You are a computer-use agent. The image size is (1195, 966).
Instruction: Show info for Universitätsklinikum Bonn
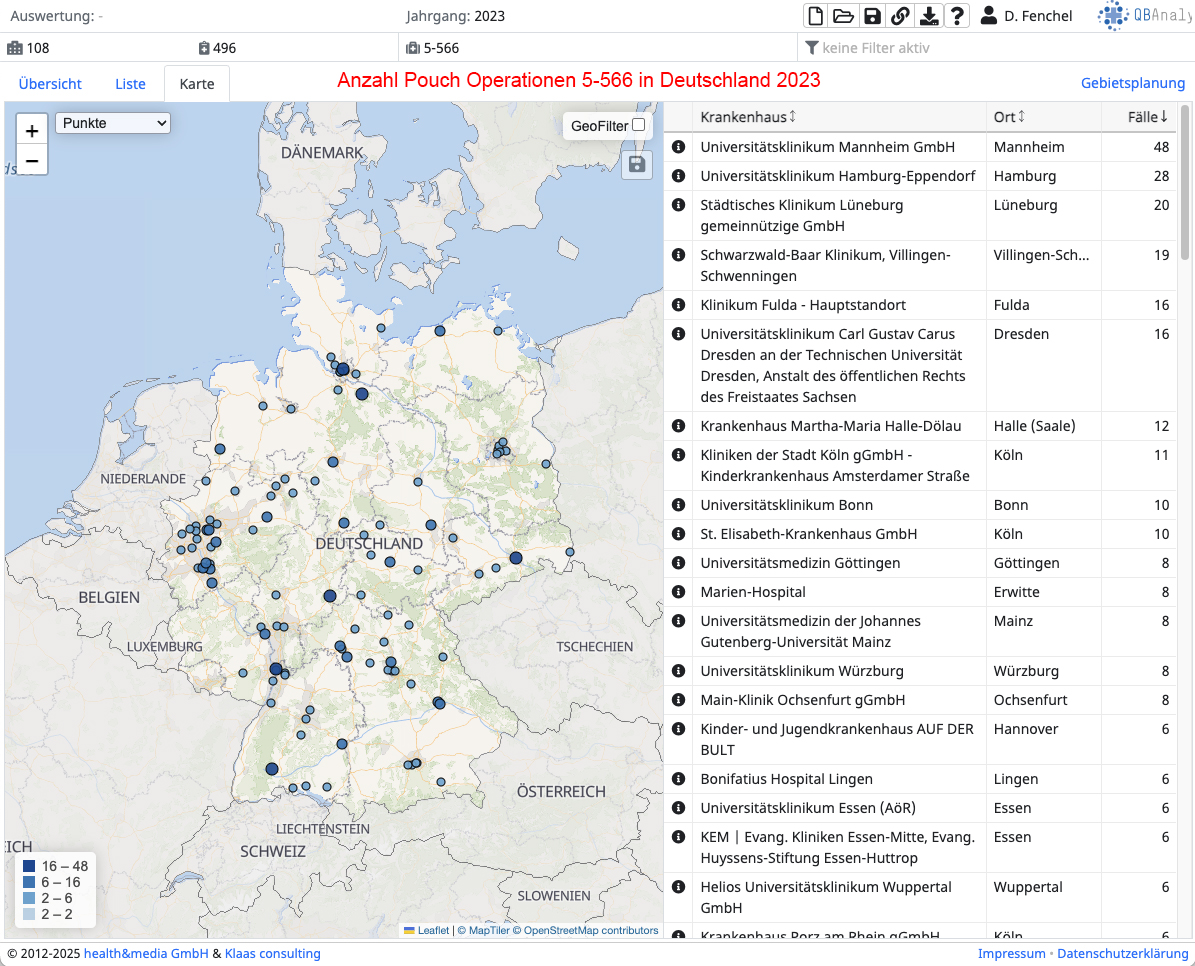pyautogui.click(x=678, y=505)
